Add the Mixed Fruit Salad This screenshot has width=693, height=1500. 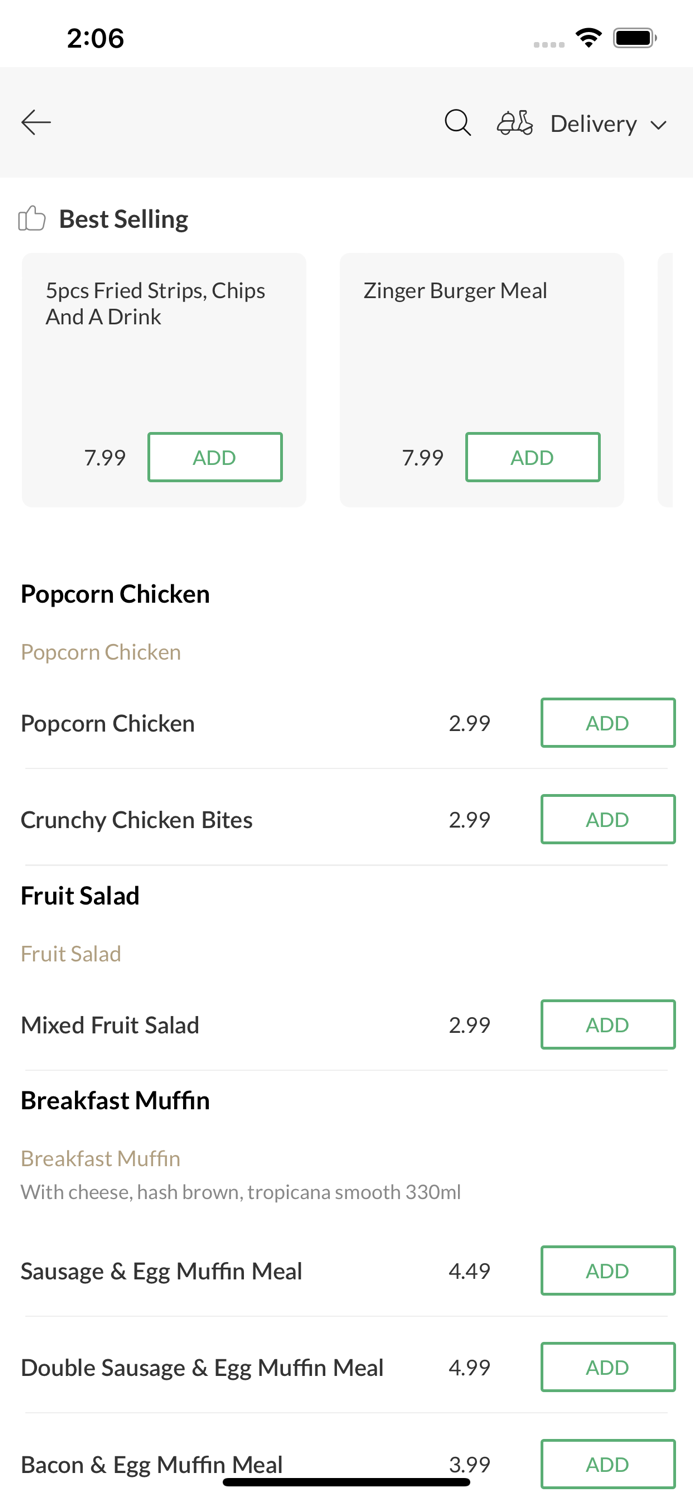point(608,1024)
